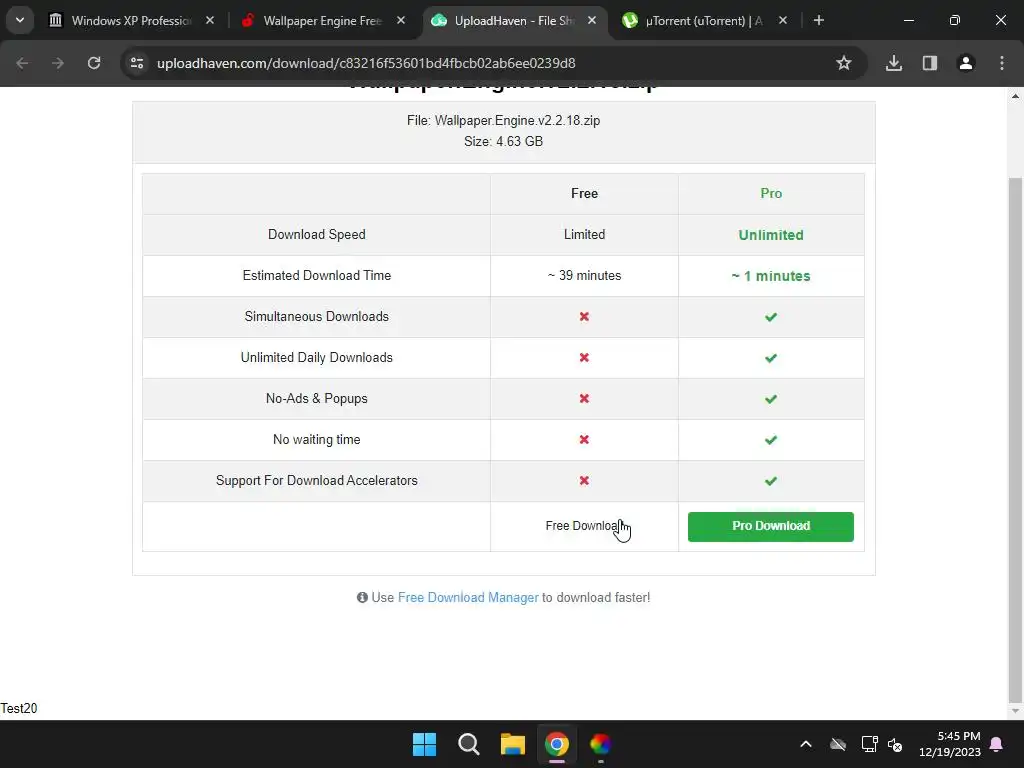Click the ~ 1 minutes cell
Screen dimensions: 1024x768
coord(771,276)
